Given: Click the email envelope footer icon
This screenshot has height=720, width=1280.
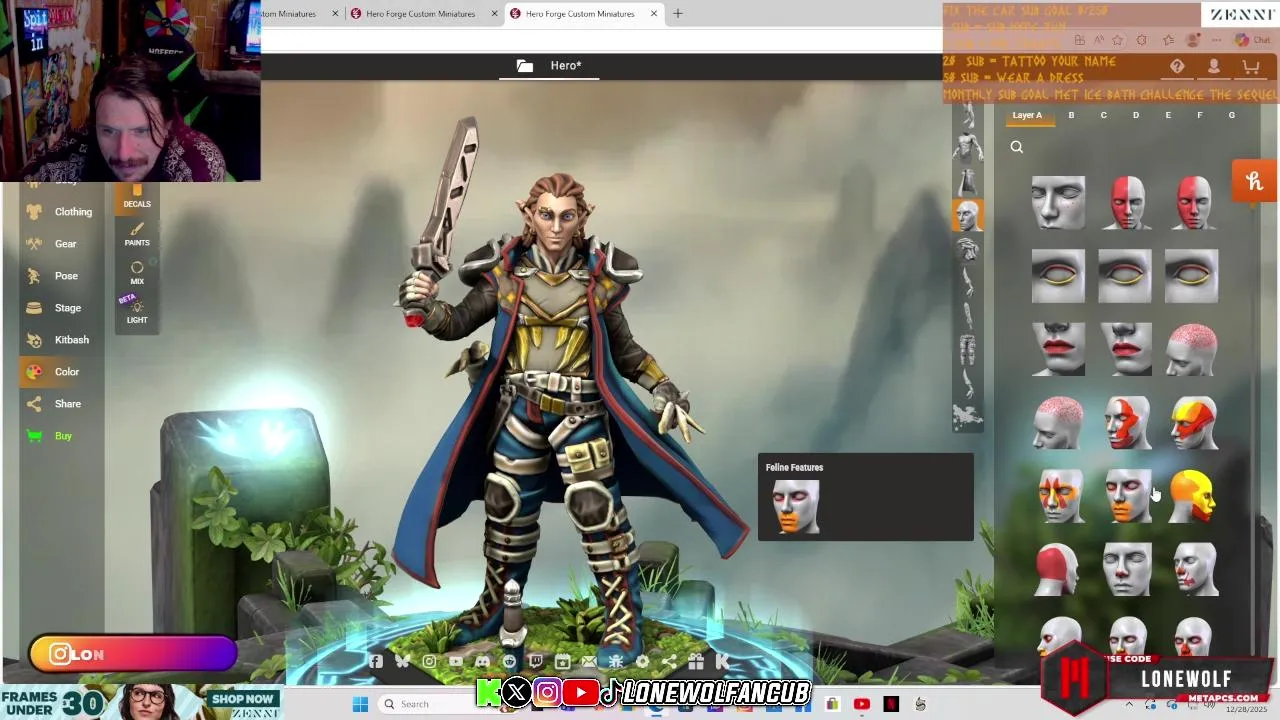Looking at the screenshot, I should (x=589, y=661).
